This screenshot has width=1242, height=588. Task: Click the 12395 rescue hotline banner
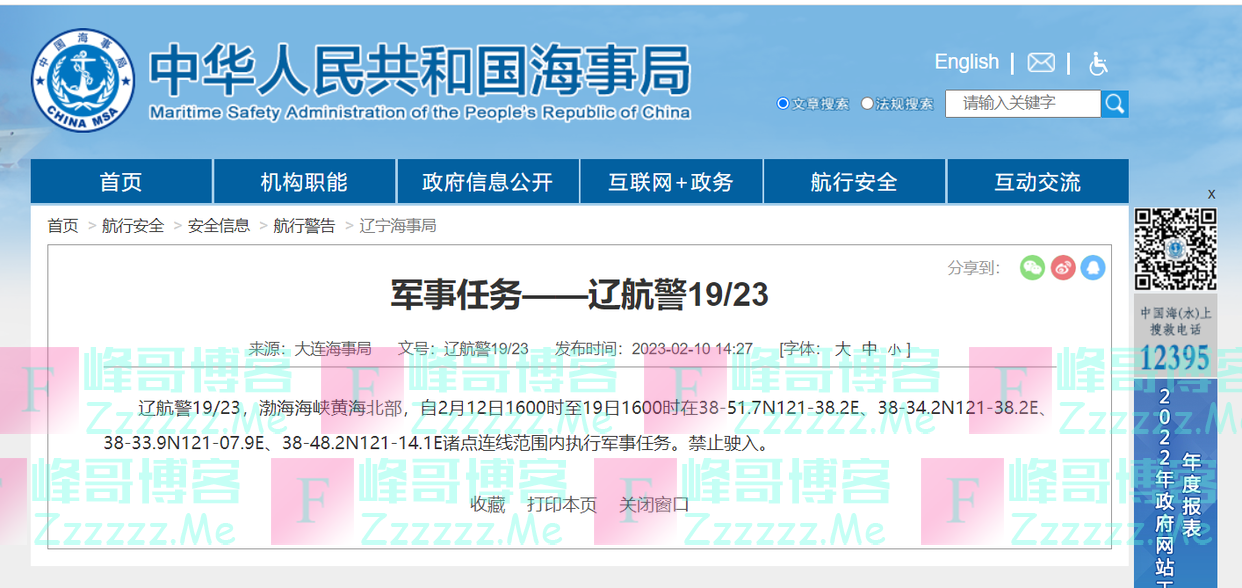[x=1175, y=338]
